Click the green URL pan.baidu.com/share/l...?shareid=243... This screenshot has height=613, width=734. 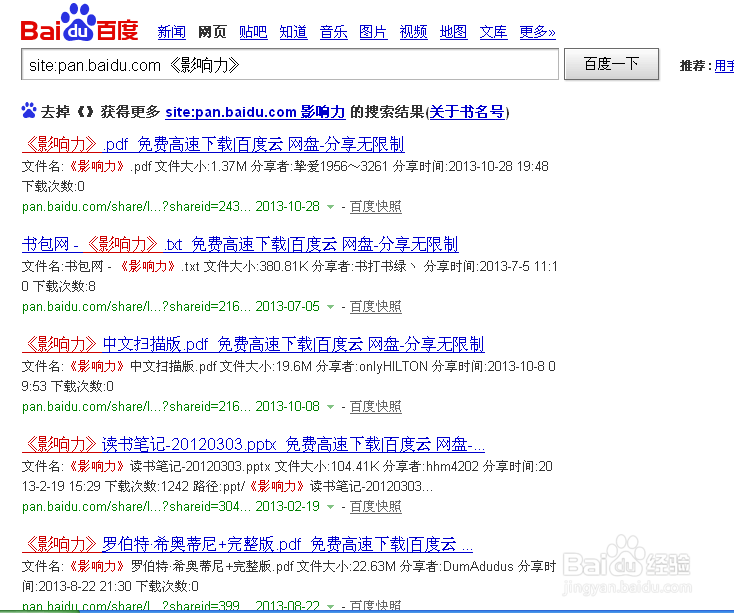[x=136, y=206]
